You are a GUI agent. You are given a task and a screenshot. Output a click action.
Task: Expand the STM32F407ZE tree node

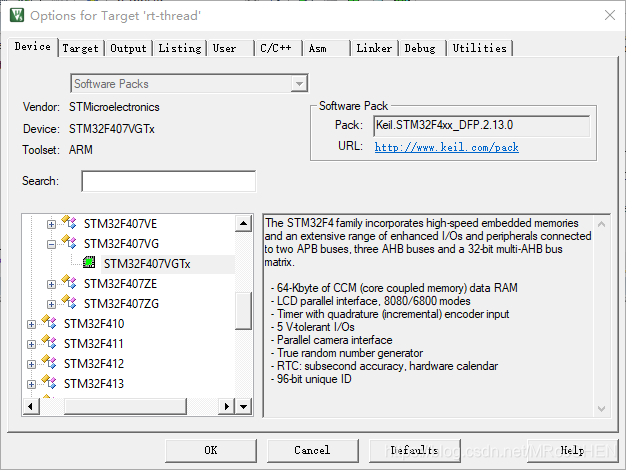[x=51, y=284]
